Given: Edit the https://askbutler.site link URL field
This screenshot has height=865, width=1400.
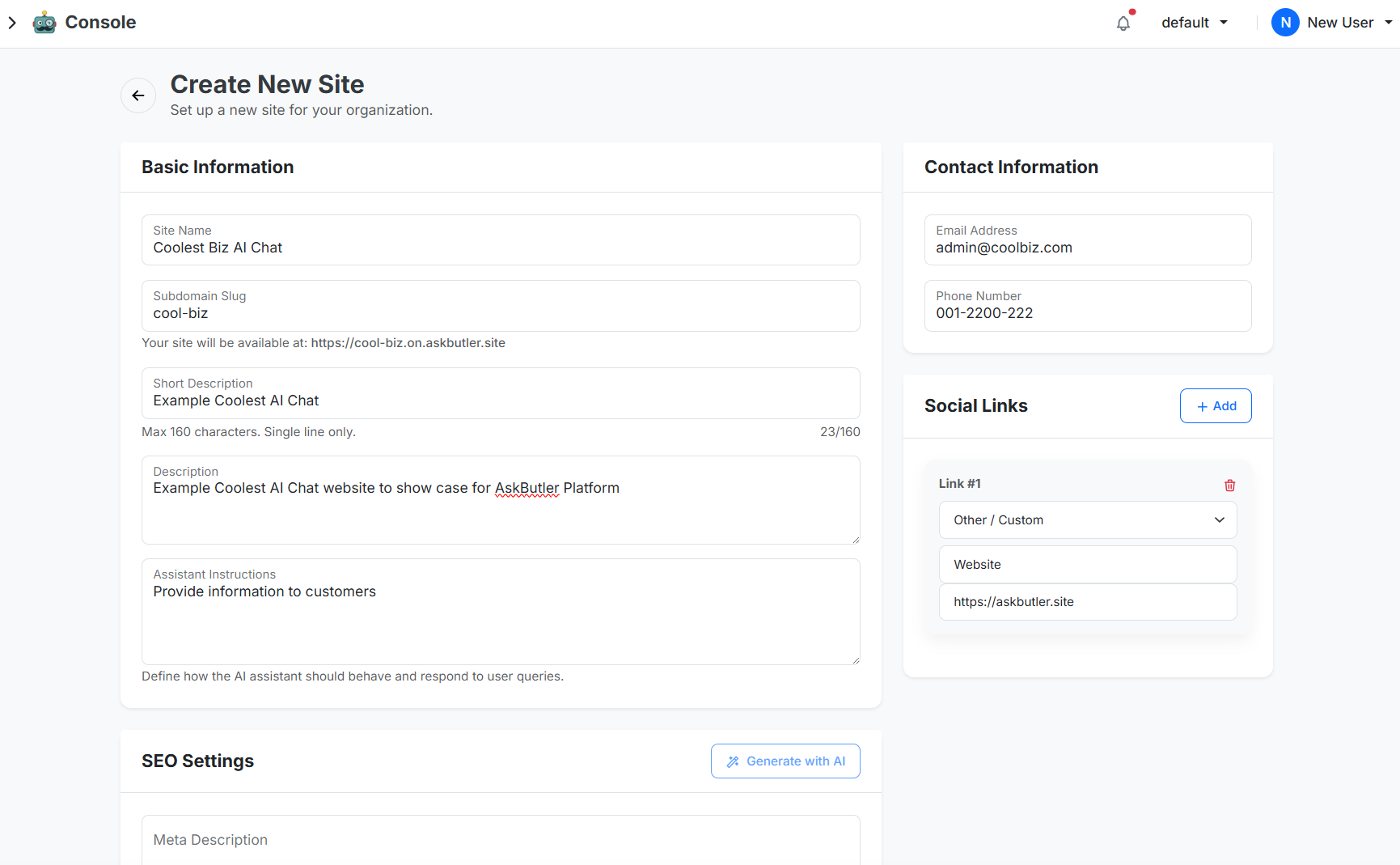Looking at the screenshot, I should tap(1087, 602).
